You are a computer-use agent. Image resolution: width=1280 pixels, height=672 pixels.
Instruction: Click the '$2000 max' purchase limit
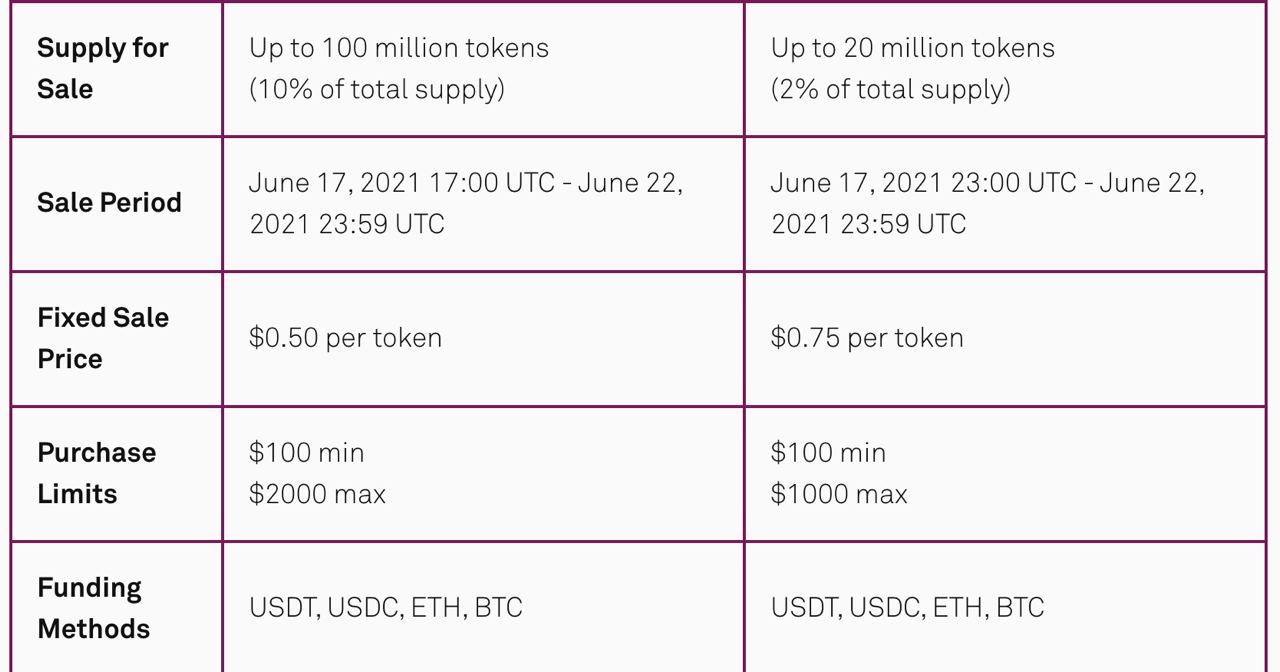tap(317, 494)
